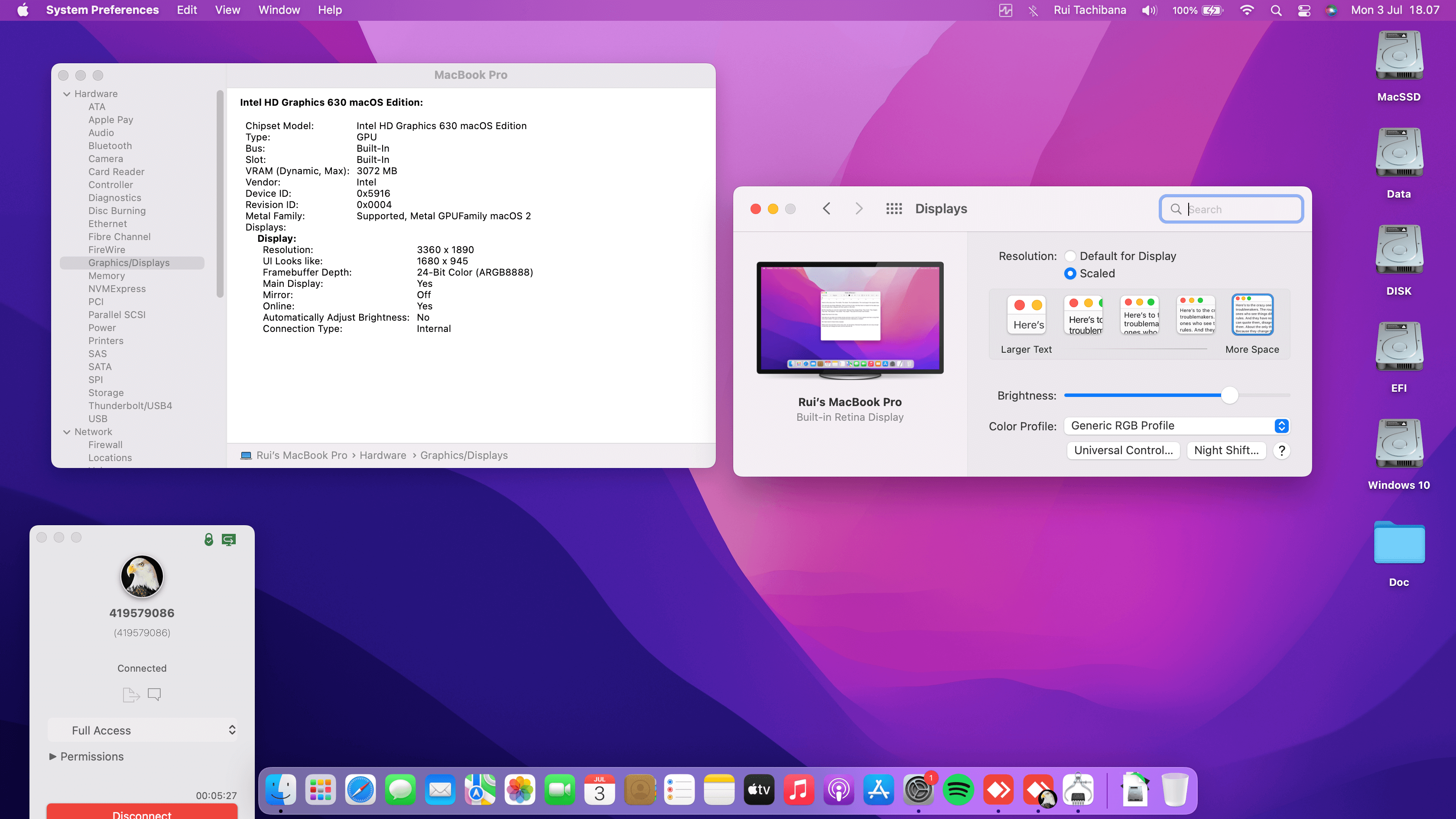Image resolution: width=1456 pixels, height=819 pixels.
Task: Select Firewall under Network
Action: (x=105, y=445)
